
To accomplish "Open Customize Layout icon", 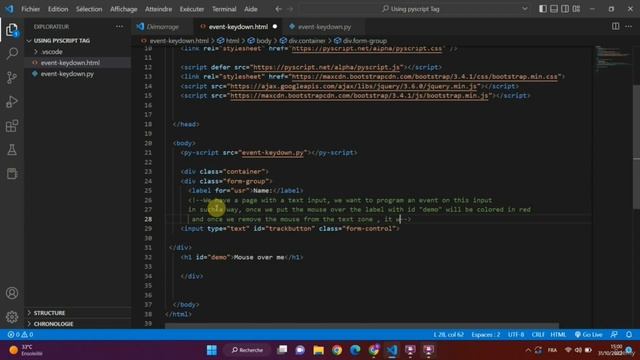I will coord(576,9).
